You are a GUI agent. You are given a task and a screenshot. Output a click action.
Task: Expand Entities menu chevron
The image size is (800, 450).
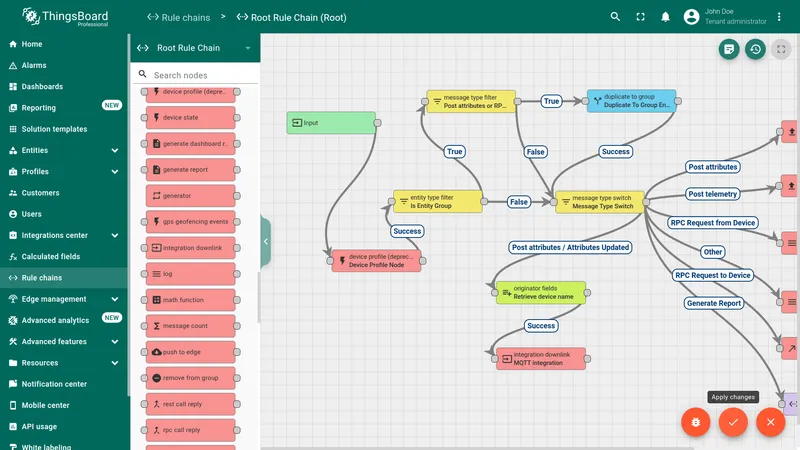pos(115,151)
